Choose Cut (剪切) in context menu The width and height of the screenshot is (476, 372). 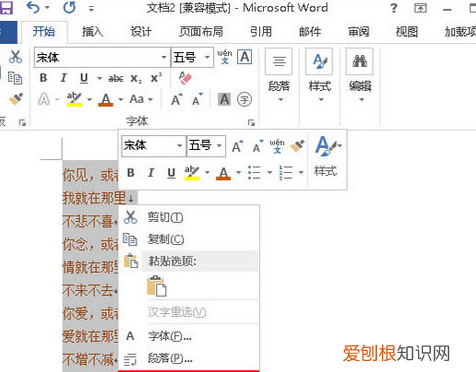[188, 217]
